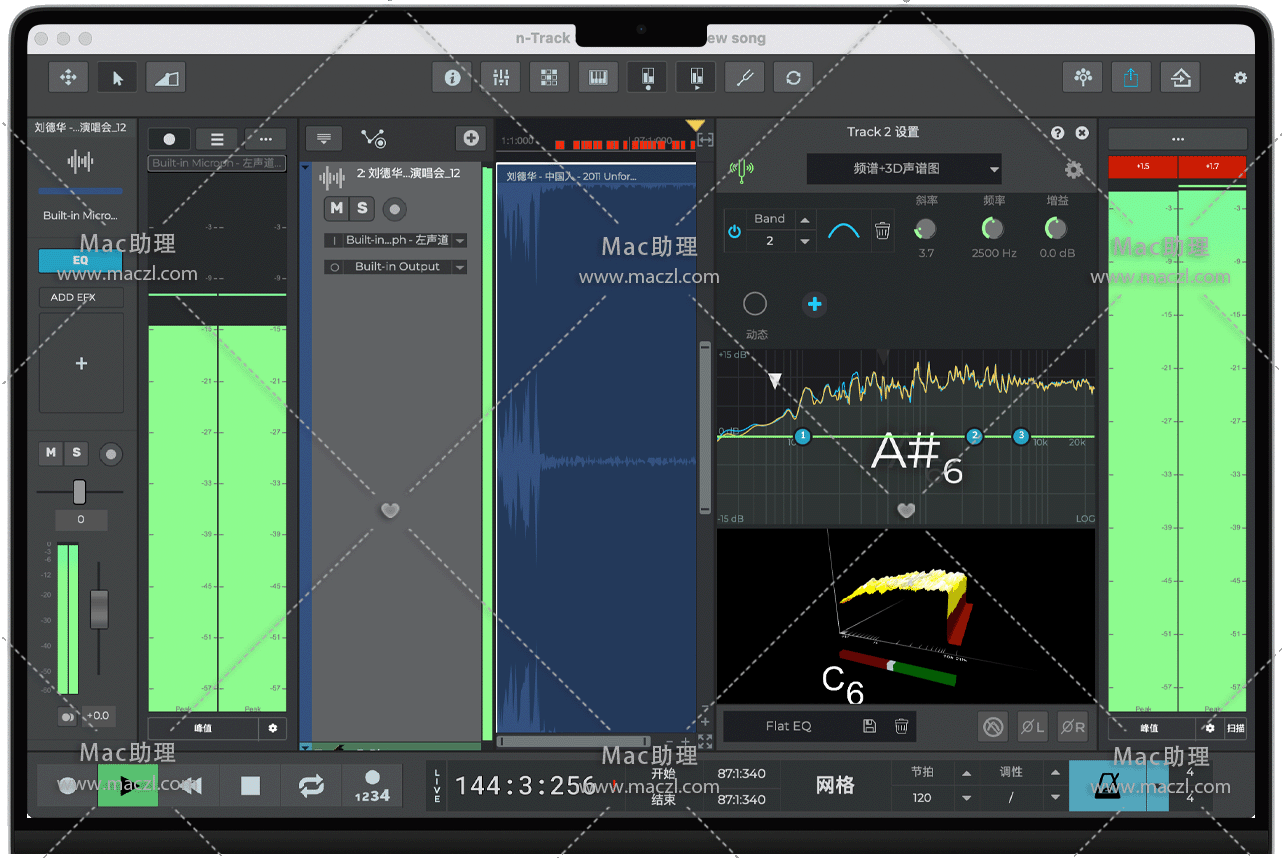Image resolution: width=1282 pixels, height=858 pixels.
Task: Click the ADD EFX button
Action: coord(80,297)
